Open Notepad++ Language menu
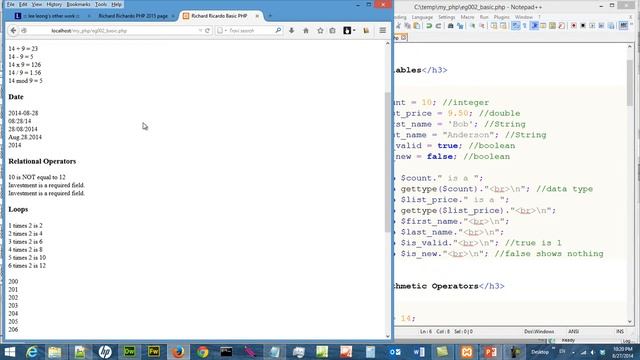Screen dimensions: 640x360 422,17
